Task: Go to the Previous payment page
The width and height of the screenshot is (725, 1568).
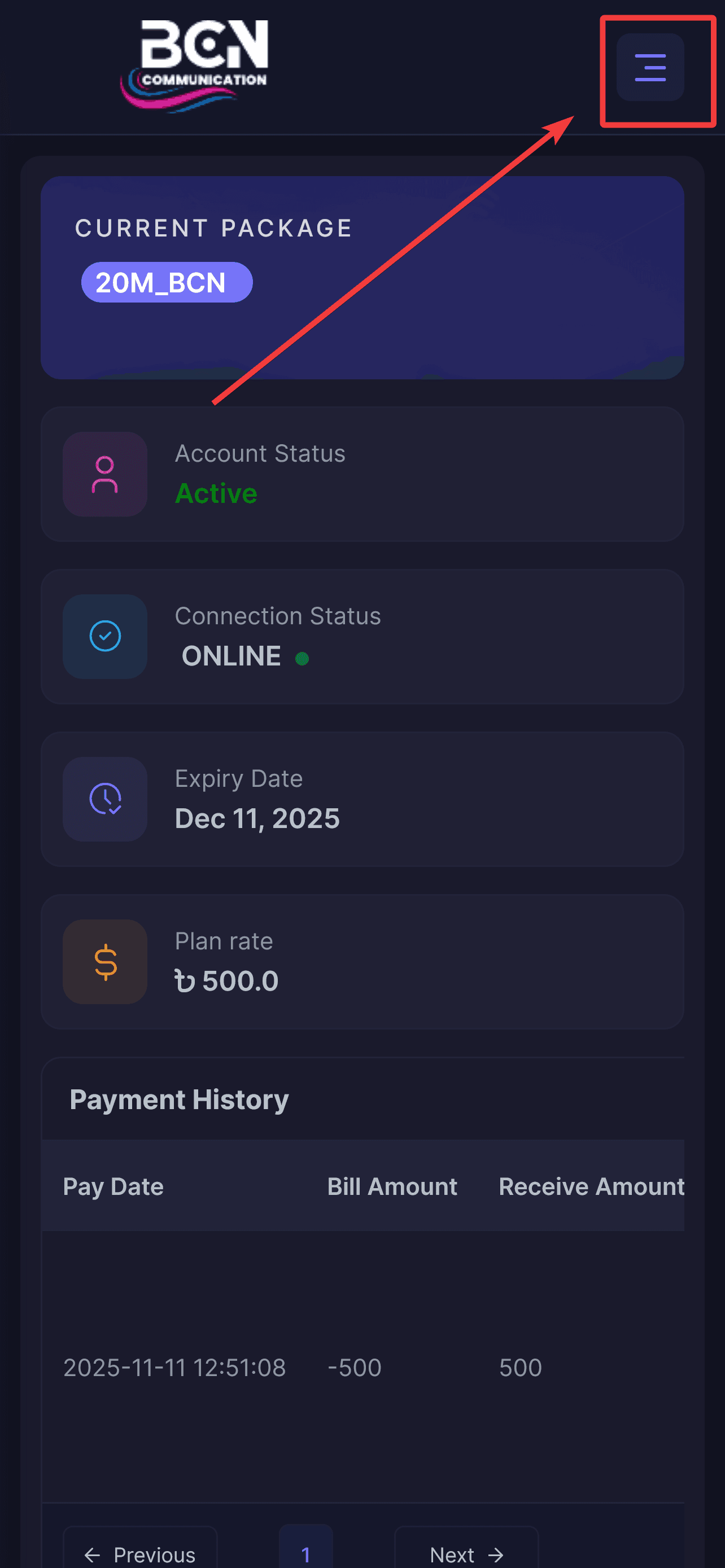Action: (140, 1554)
